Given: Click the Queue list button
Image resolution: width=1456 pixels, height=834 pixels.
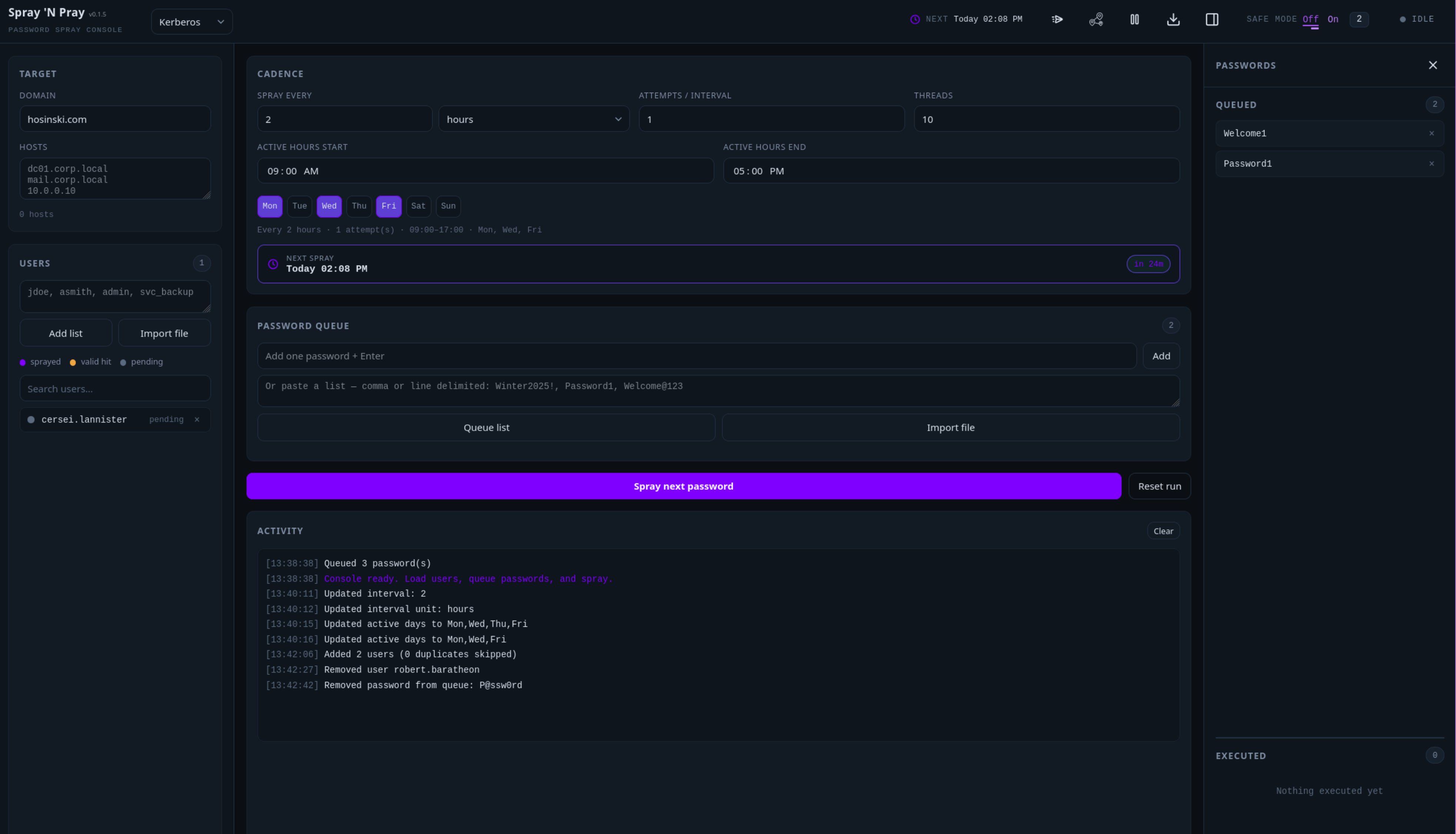Looking at the screenshot, I should tap(486, 427).
